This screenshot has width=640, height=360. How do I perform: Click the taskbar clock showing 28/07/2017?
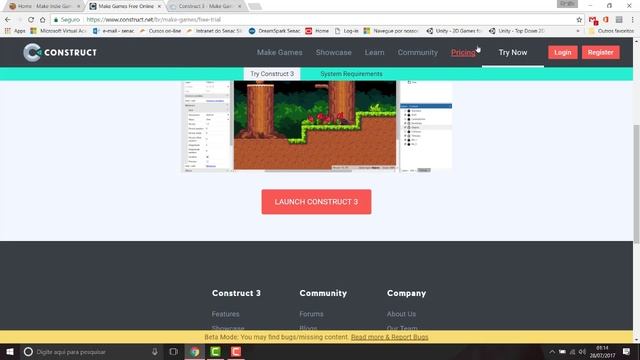[x=602, y=352]
